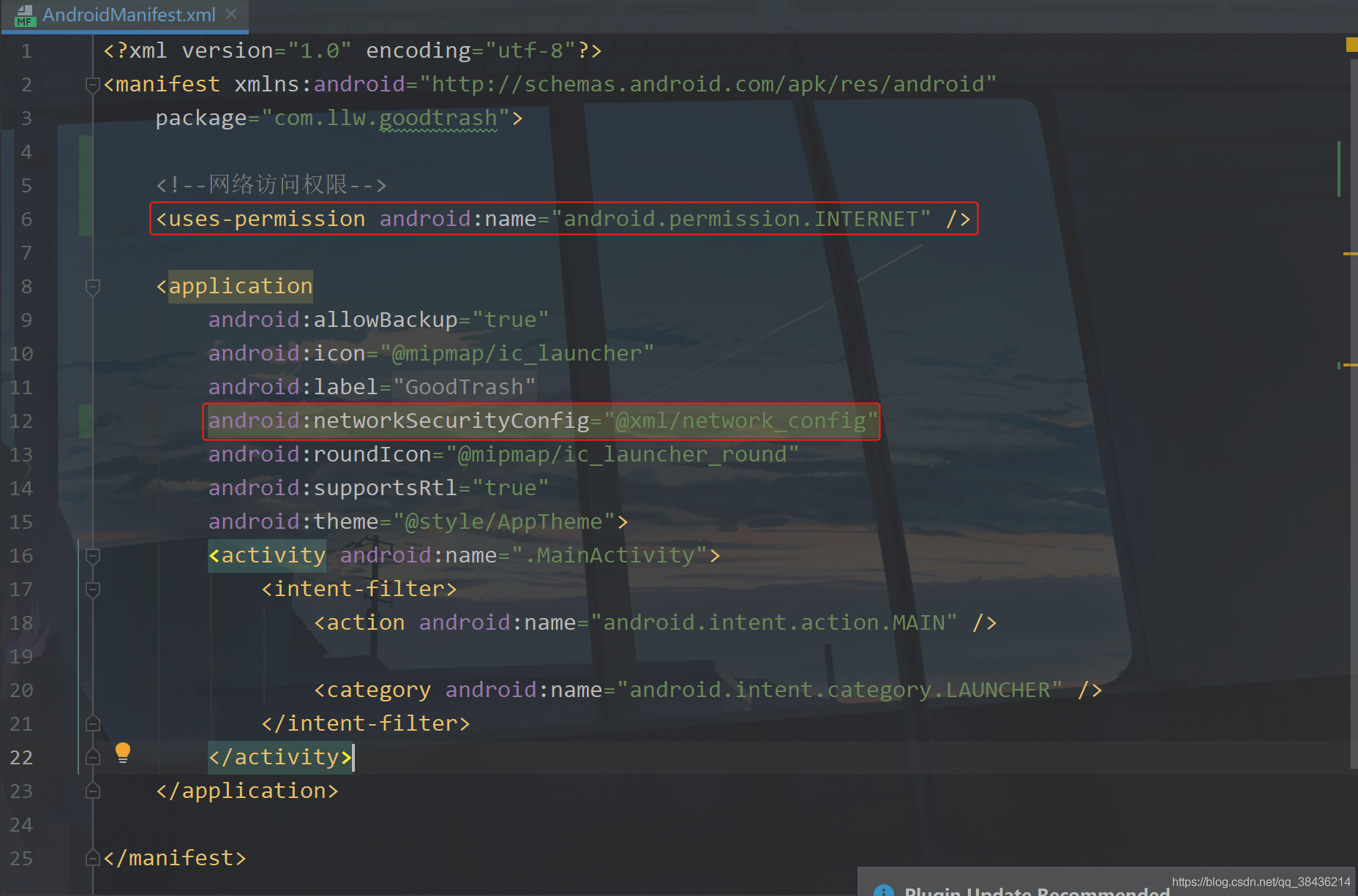This screenshot has width=1358, height=896.
Task: Switch to the AndroidManifest.xml tab
Action: [x=129, y=15]
